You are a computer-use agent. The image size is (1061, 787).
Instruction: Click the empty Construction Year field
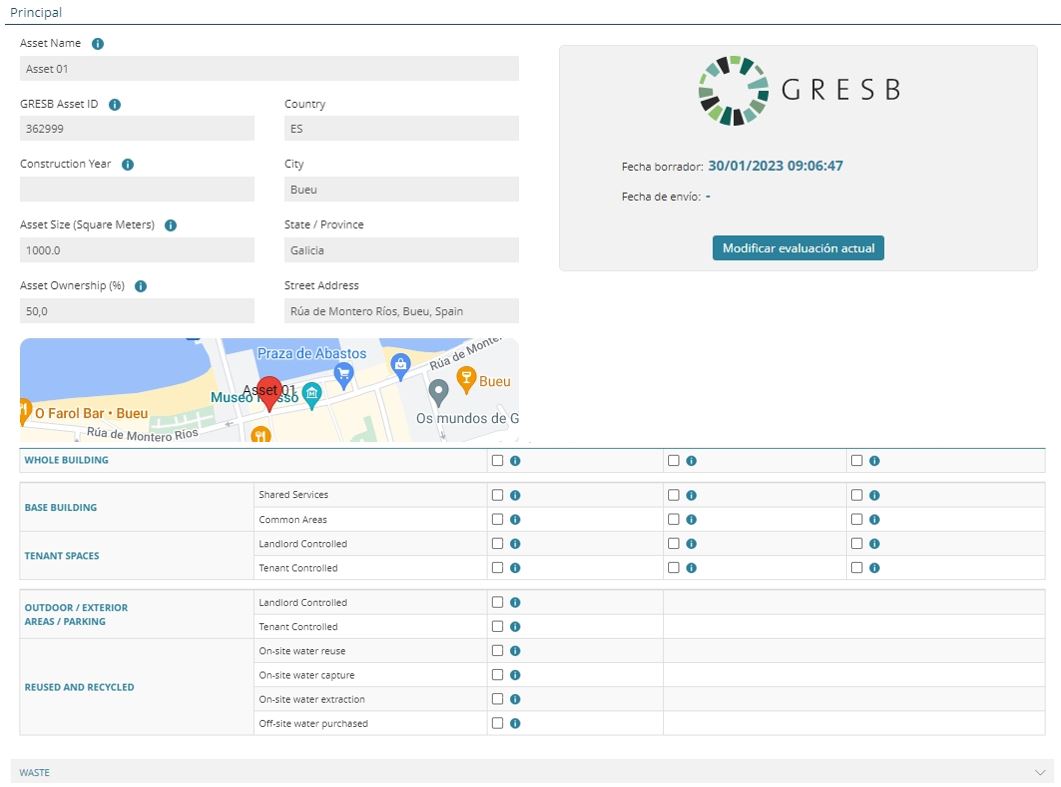coord(137,189)
